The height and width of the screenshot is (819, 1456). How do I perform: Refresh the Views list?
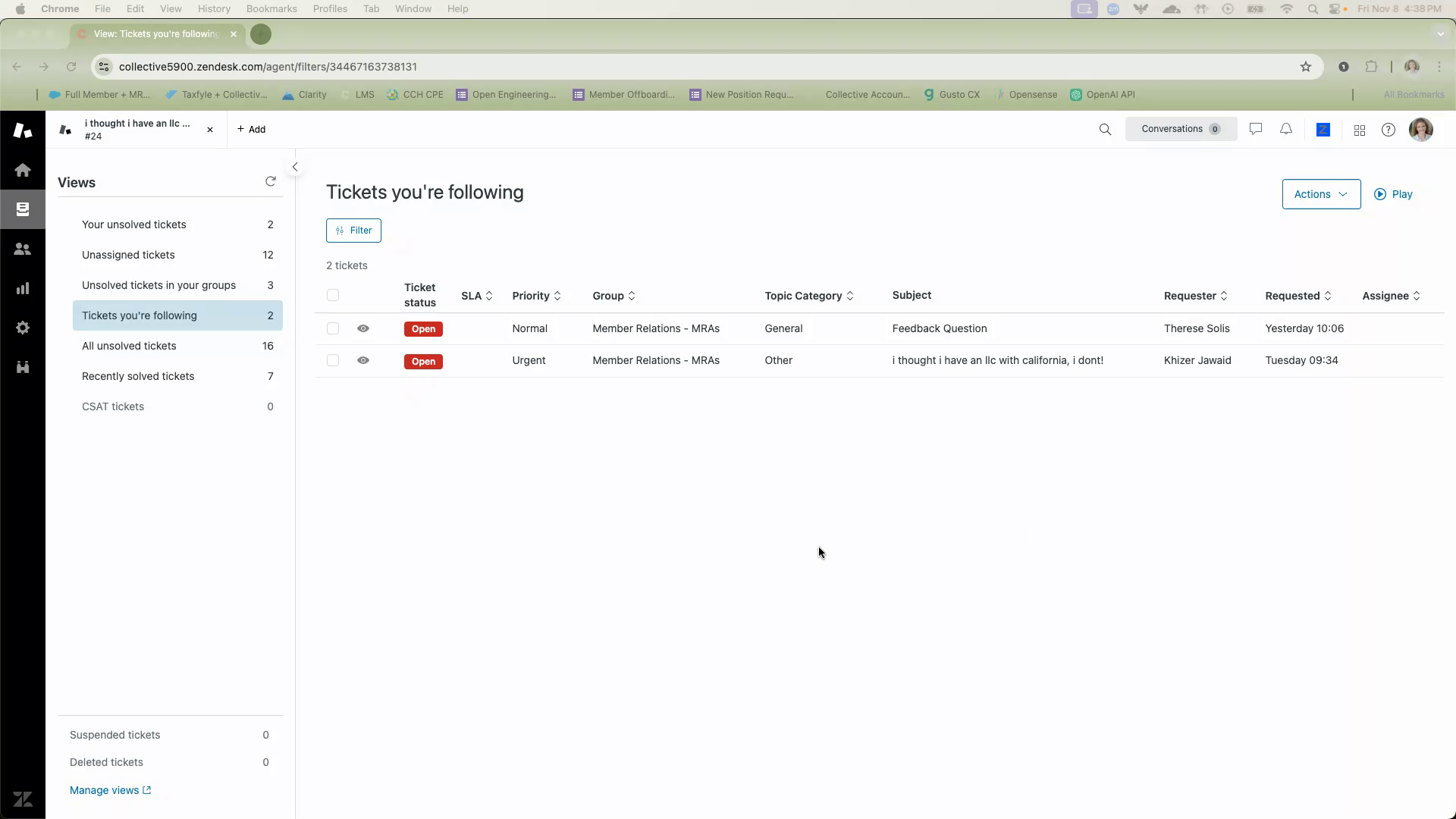[x=271, y=181]
